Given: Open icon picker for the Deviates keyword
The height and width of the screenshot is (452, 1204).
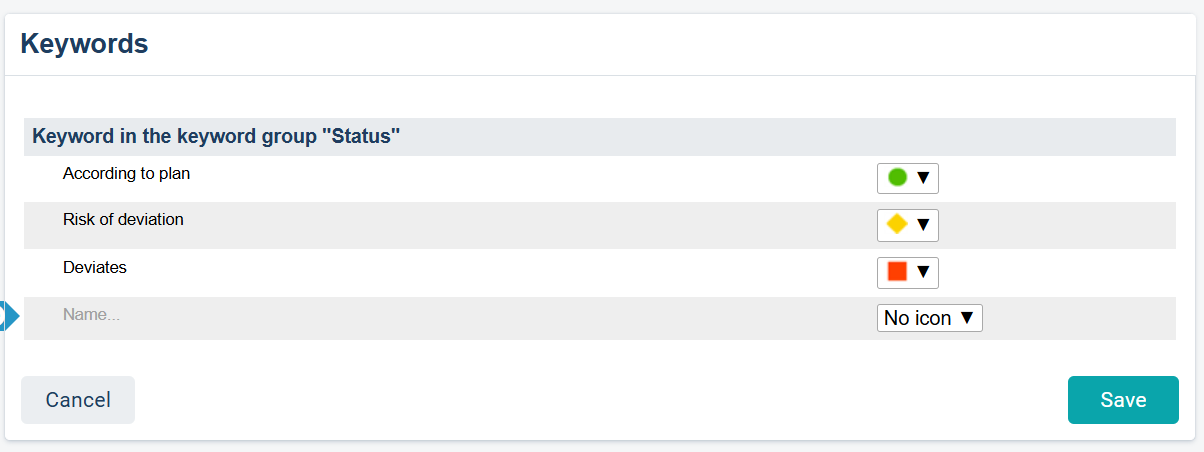Looking at the screenshot, I should [x=908, y=272].
